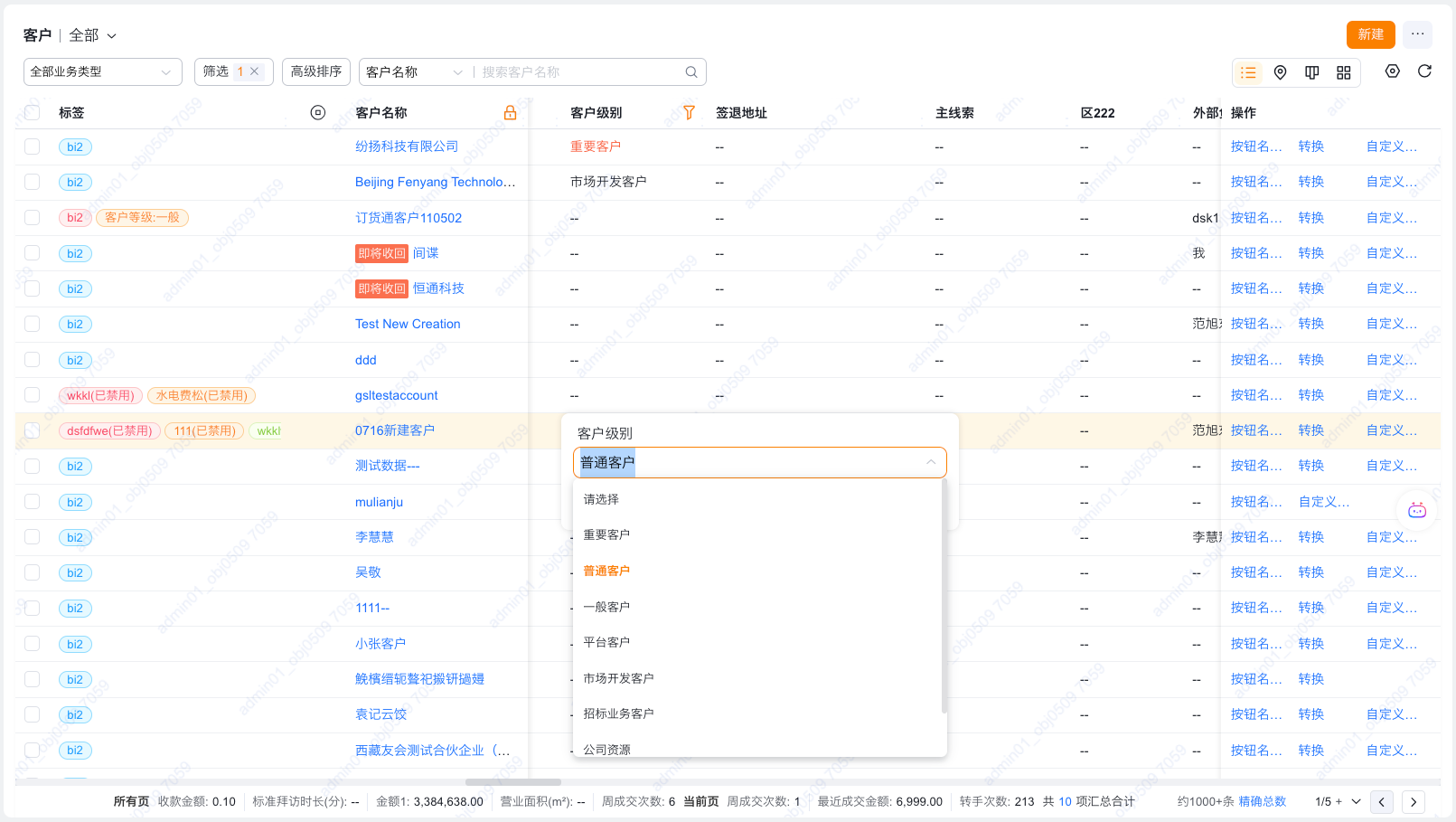Switch to list view icon
1456x822 pixels.
click(1248, 72)
